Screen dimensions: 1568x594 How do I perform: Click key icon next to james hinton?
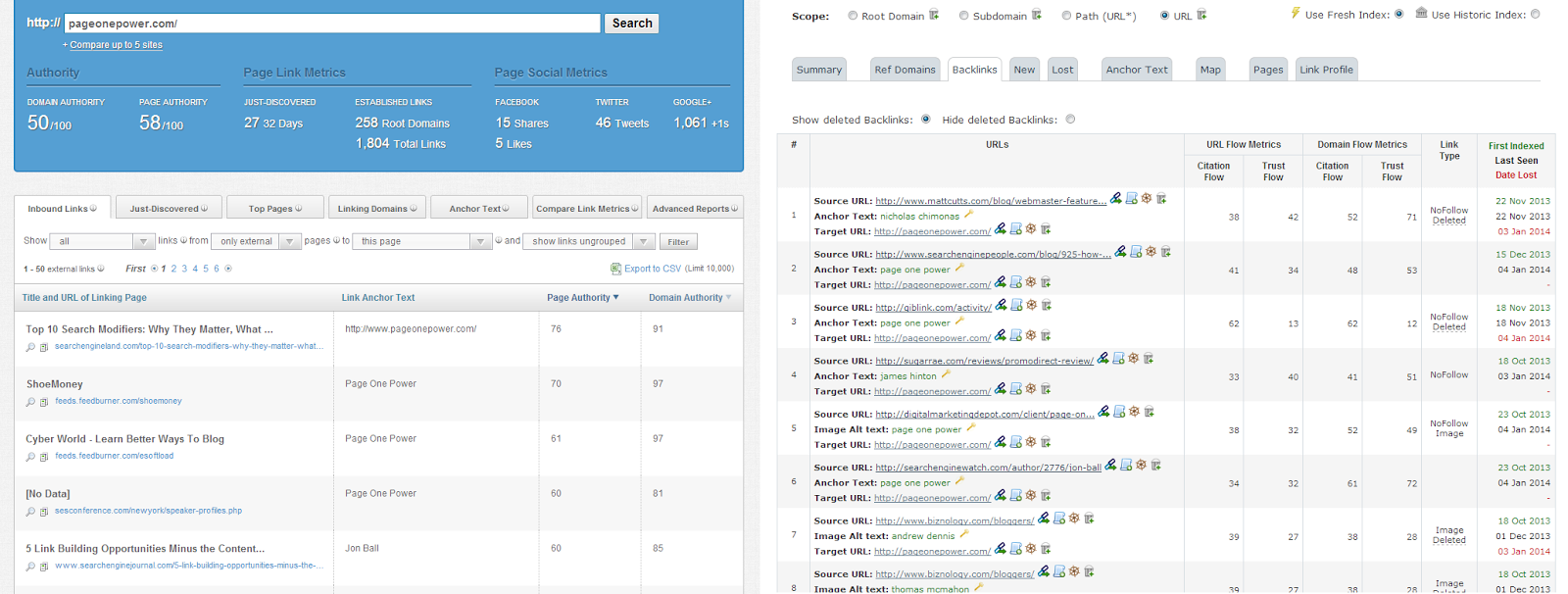tap(947, 374)
